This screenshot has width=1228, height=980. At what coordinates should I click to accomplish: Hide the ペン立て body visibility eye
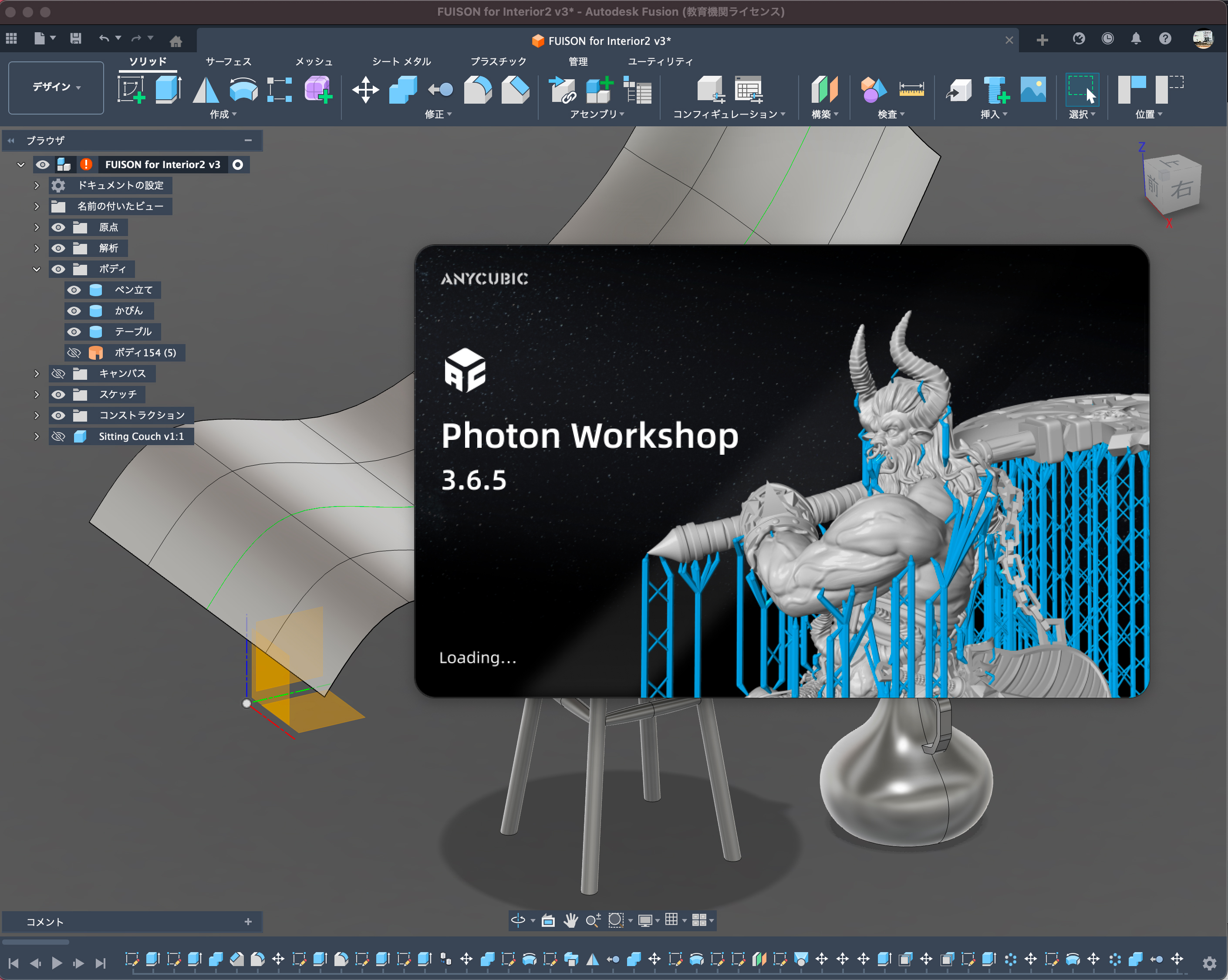point(74,290)
